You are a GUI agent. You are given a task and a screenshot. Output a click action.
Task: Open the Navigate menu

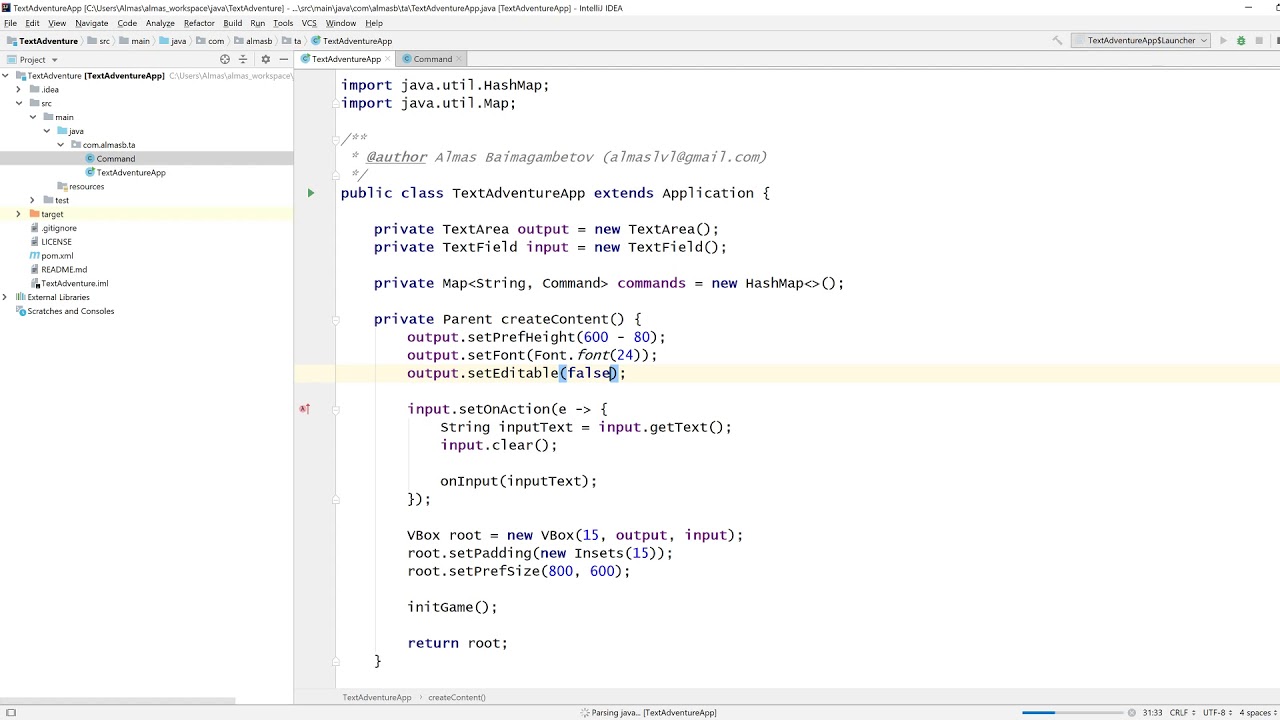click(x=92, y=23)
